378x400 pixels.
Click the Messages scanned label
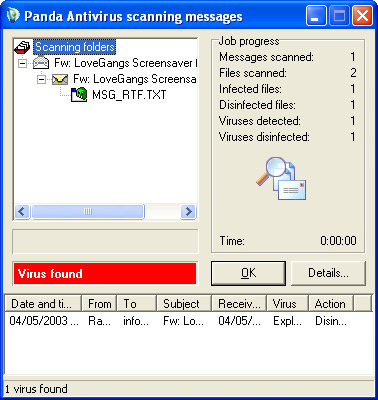tap(266, 57)
